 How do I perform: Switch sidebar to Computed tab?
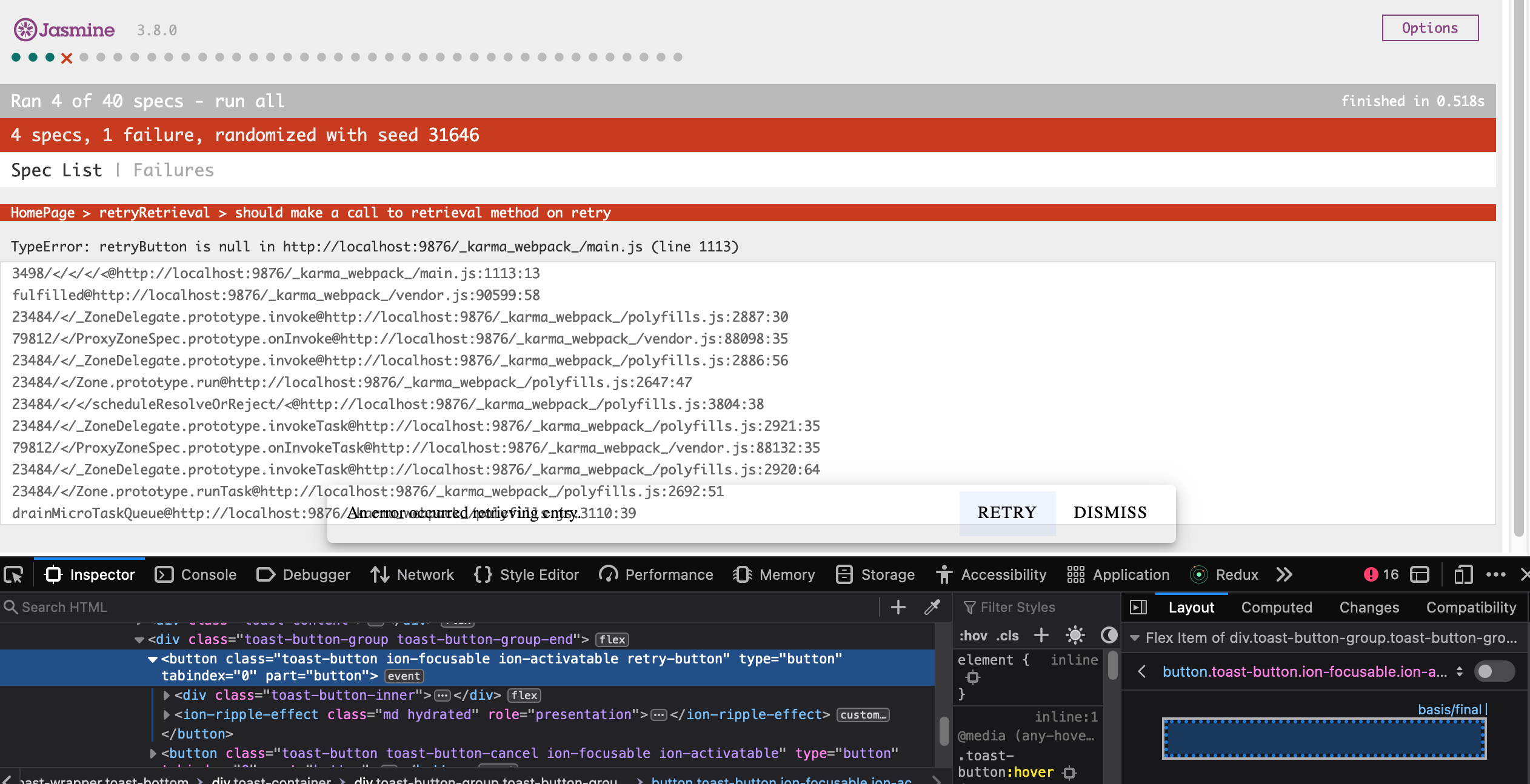point(1277,607)
